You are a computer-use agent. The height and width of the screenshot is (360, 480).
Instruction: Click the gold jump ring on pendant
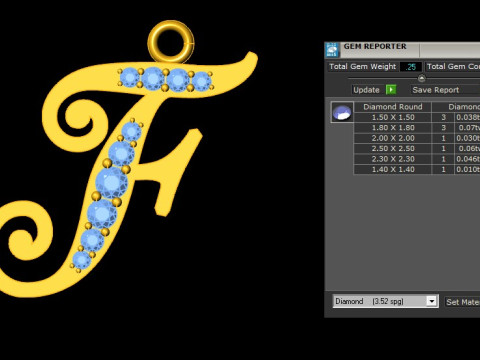click(171, 42)
